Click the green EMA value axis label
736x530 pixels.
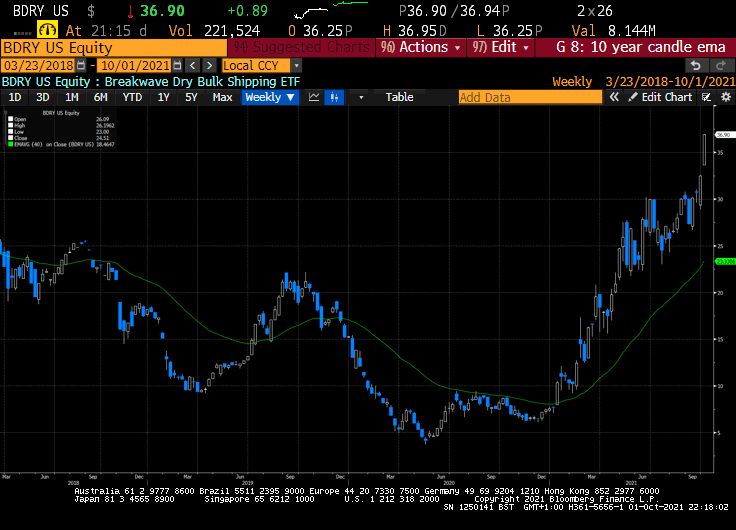(725, 261)
